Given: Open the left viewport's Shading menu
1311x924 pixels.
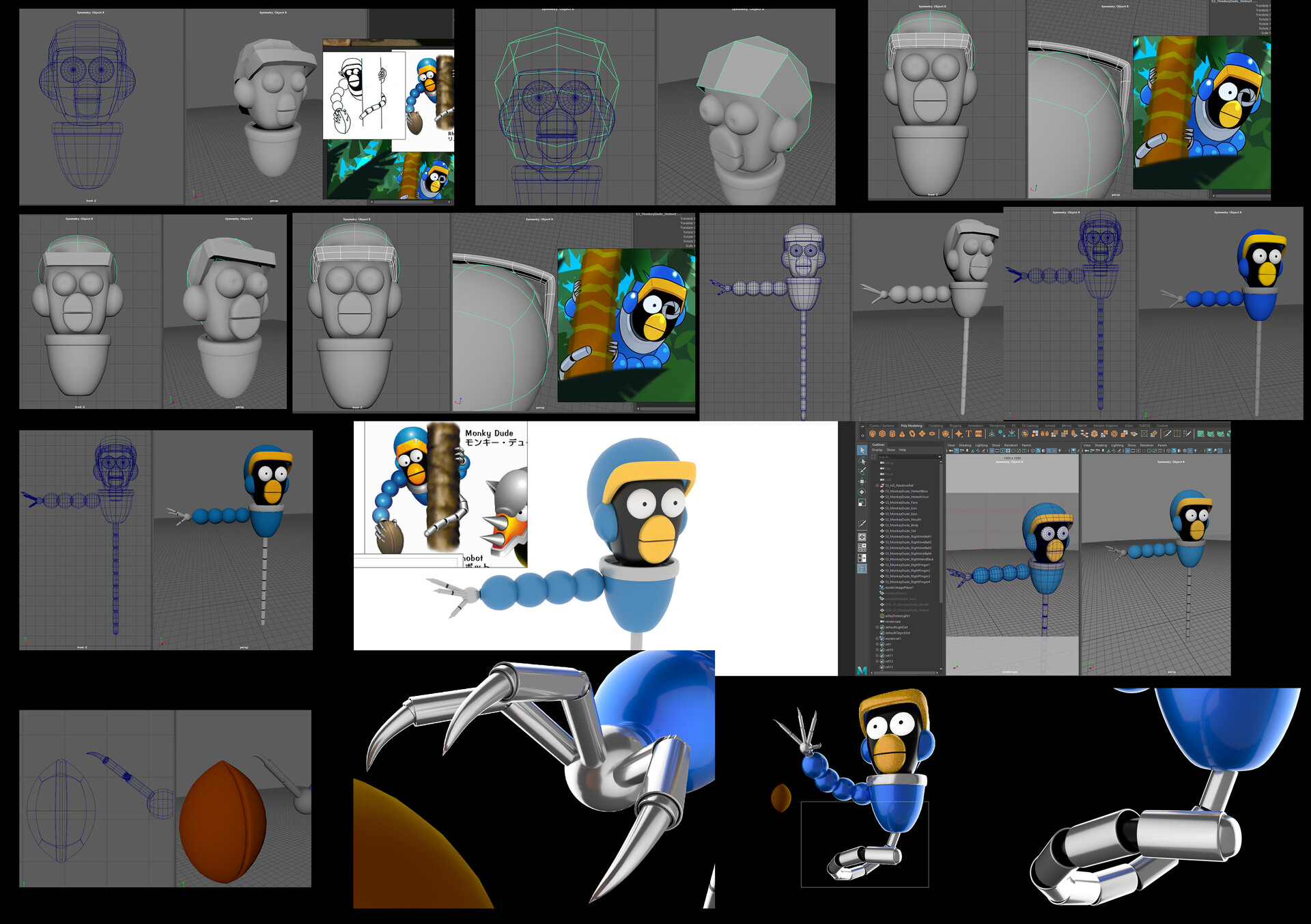Looking at the screenshot, I should pos(965,445).
